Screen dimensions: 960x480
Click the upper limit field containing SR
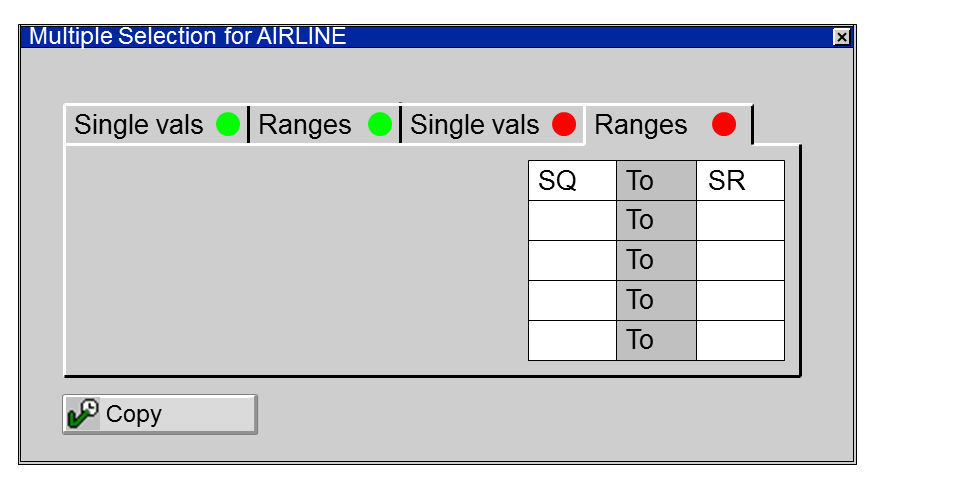tap(740, 181)
